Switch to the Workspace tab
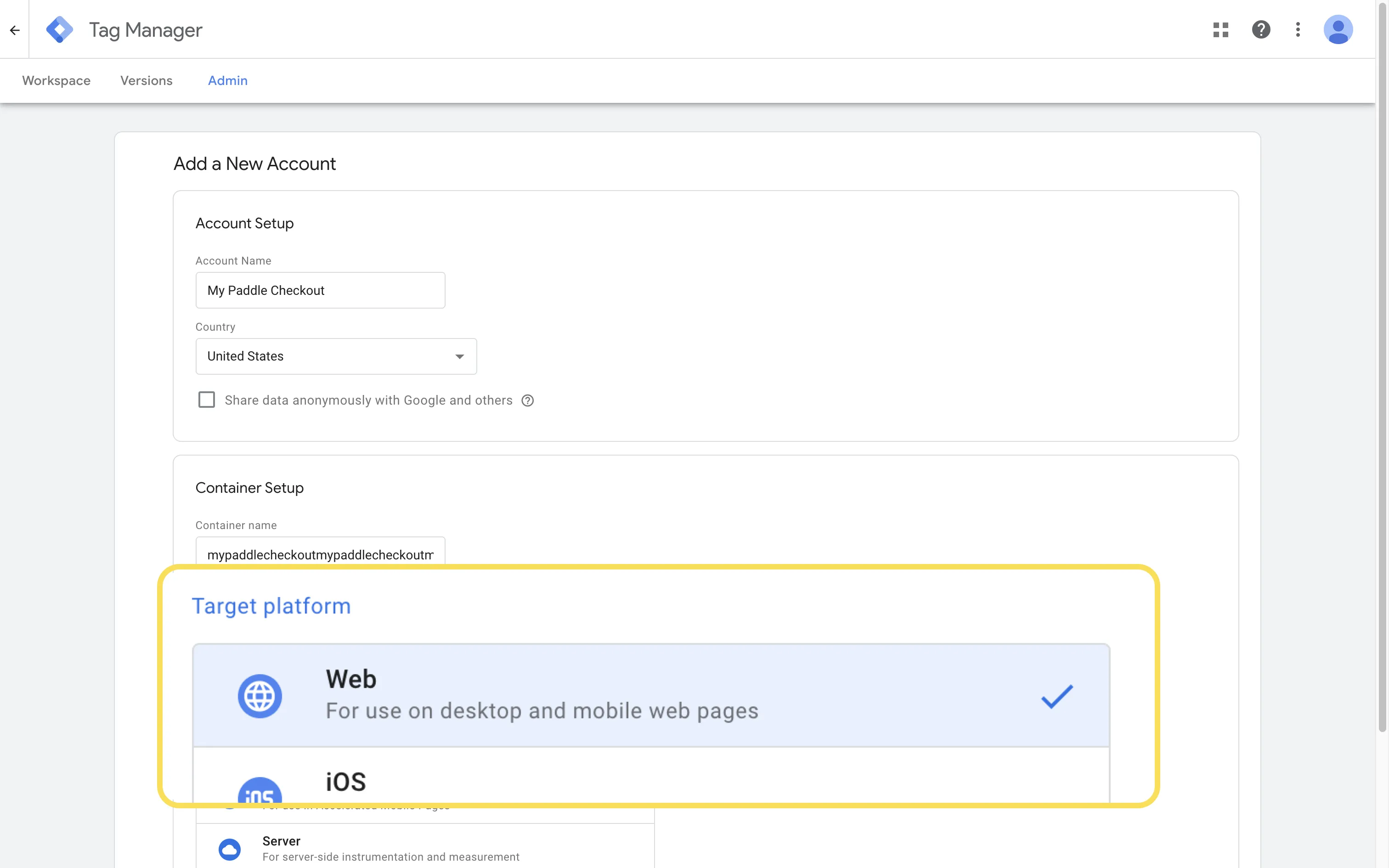 coord(56,80)
